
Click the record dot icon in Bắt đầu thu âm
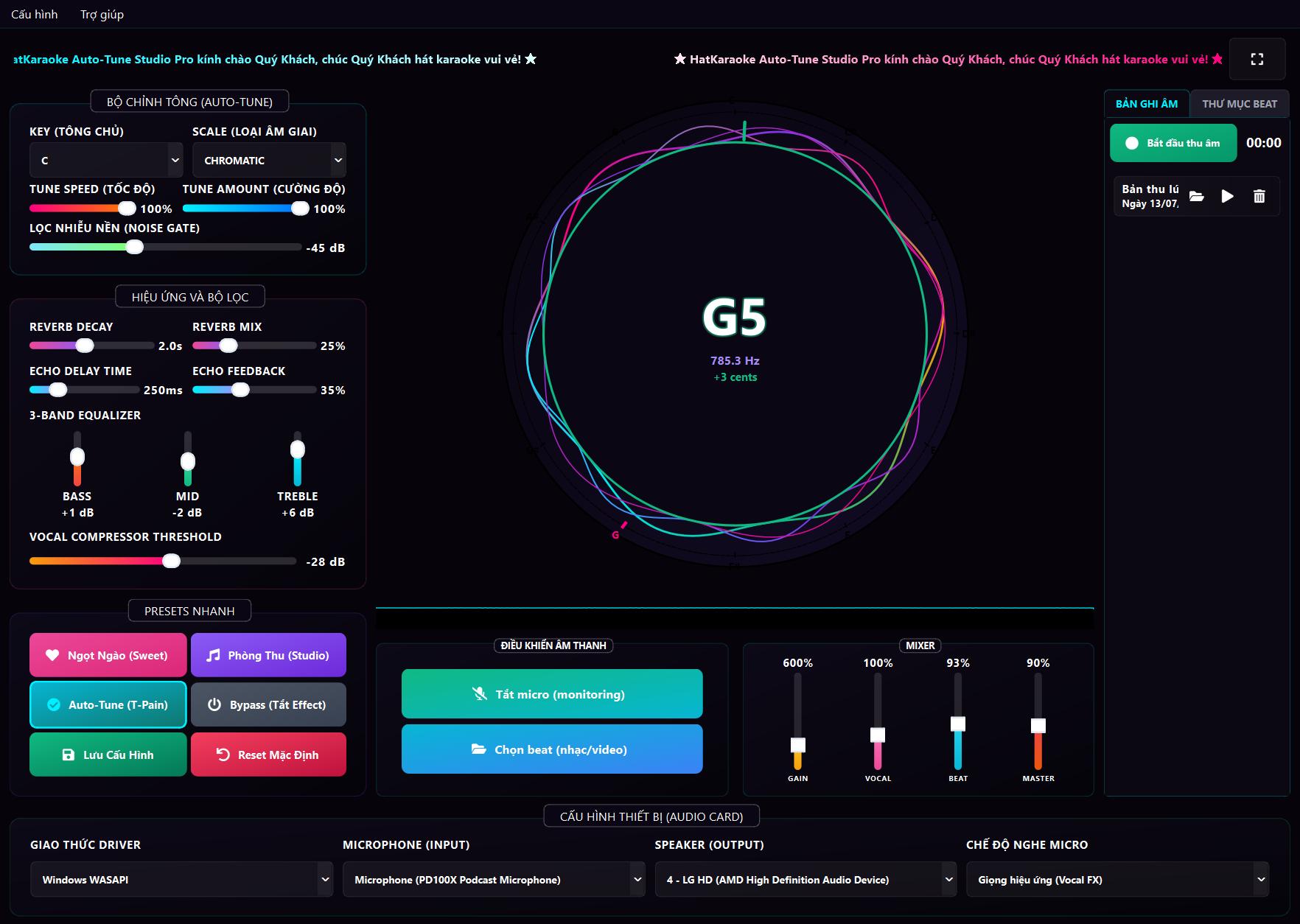click(x=1132, y=143)
